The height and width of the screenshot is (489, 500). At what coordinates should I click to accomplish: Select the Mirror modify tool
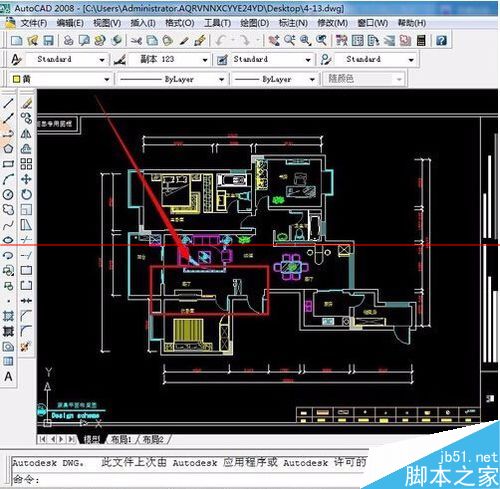point(26,133)
